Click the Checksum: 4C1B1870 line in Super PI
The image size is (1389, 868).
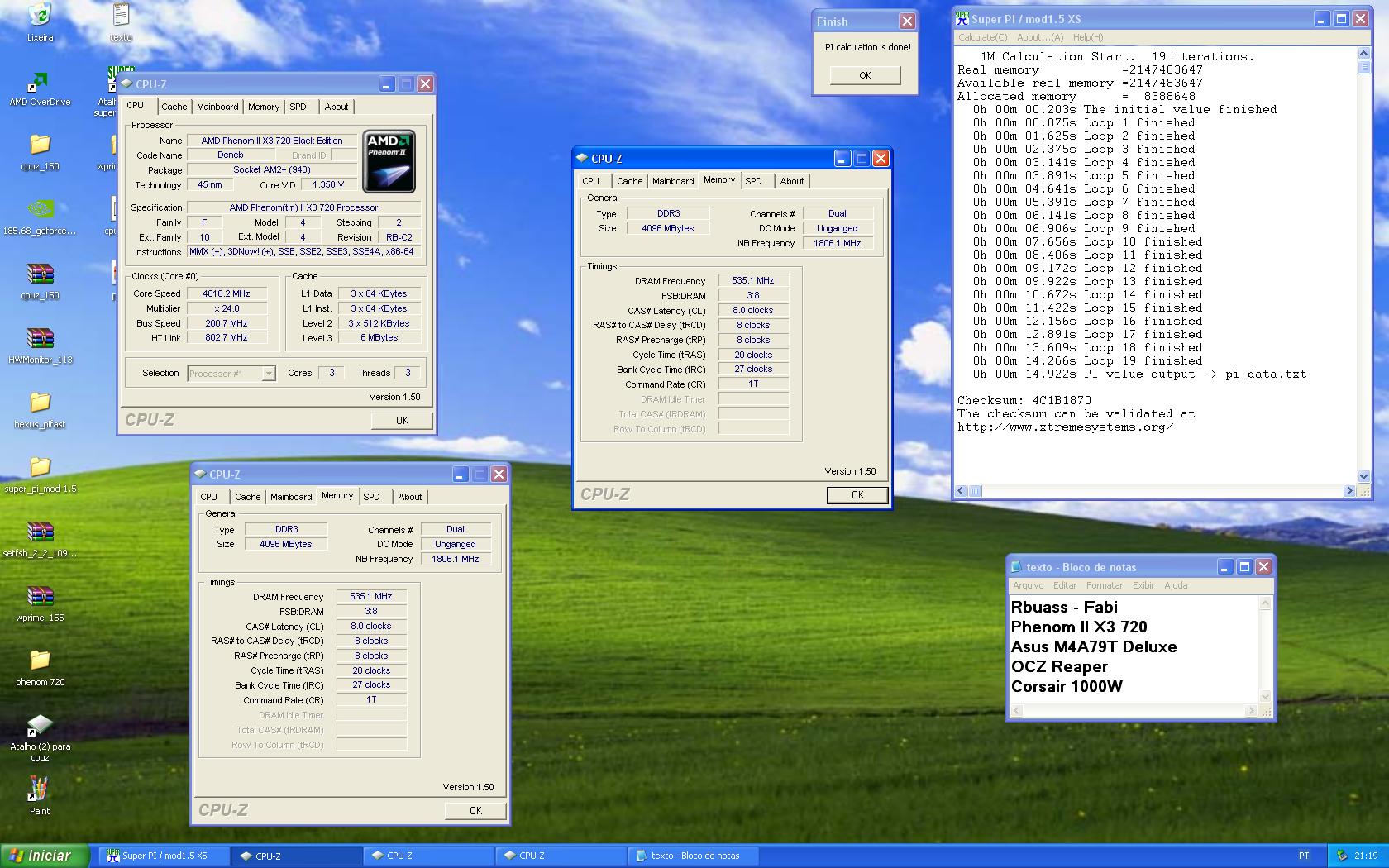(x=1024, y=400)
